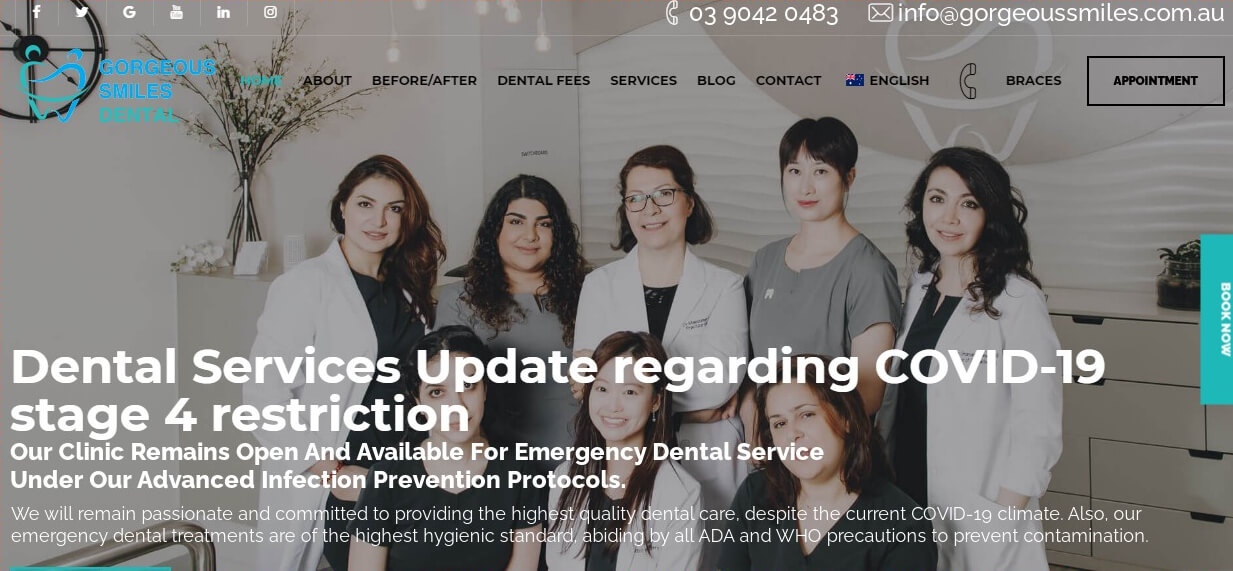Select the Blog menu item
The image size is (1233, 571).
tap(716, 81)
